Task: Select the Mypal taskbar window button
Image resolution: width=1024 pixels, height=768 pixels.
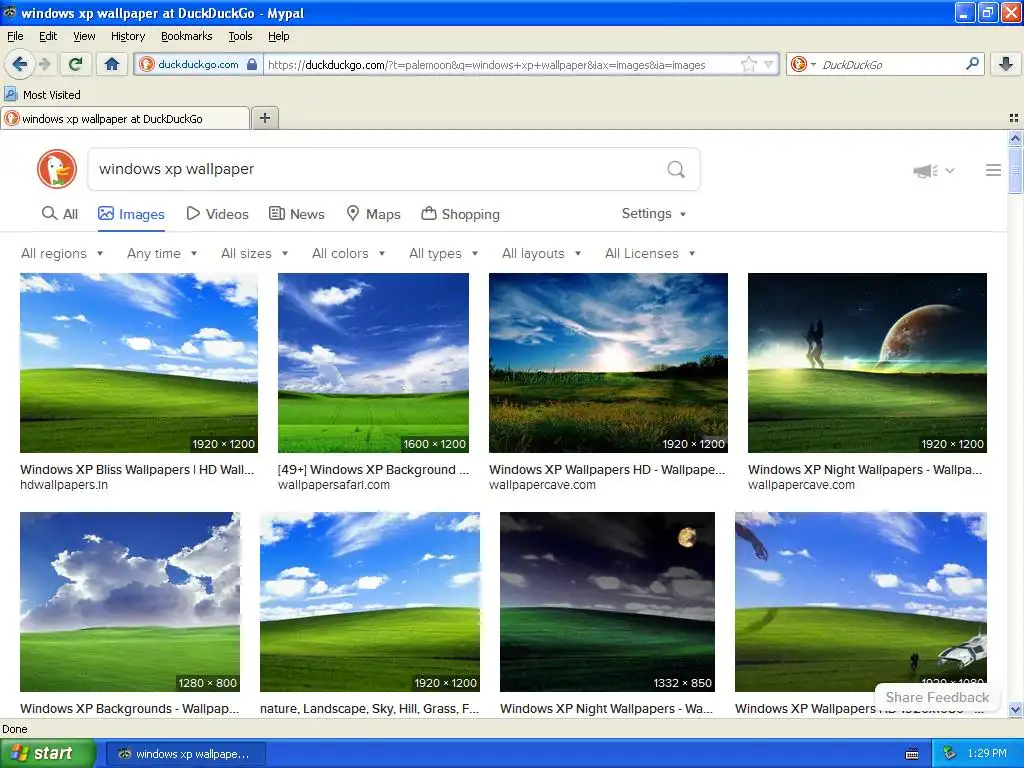Action: 185,754
